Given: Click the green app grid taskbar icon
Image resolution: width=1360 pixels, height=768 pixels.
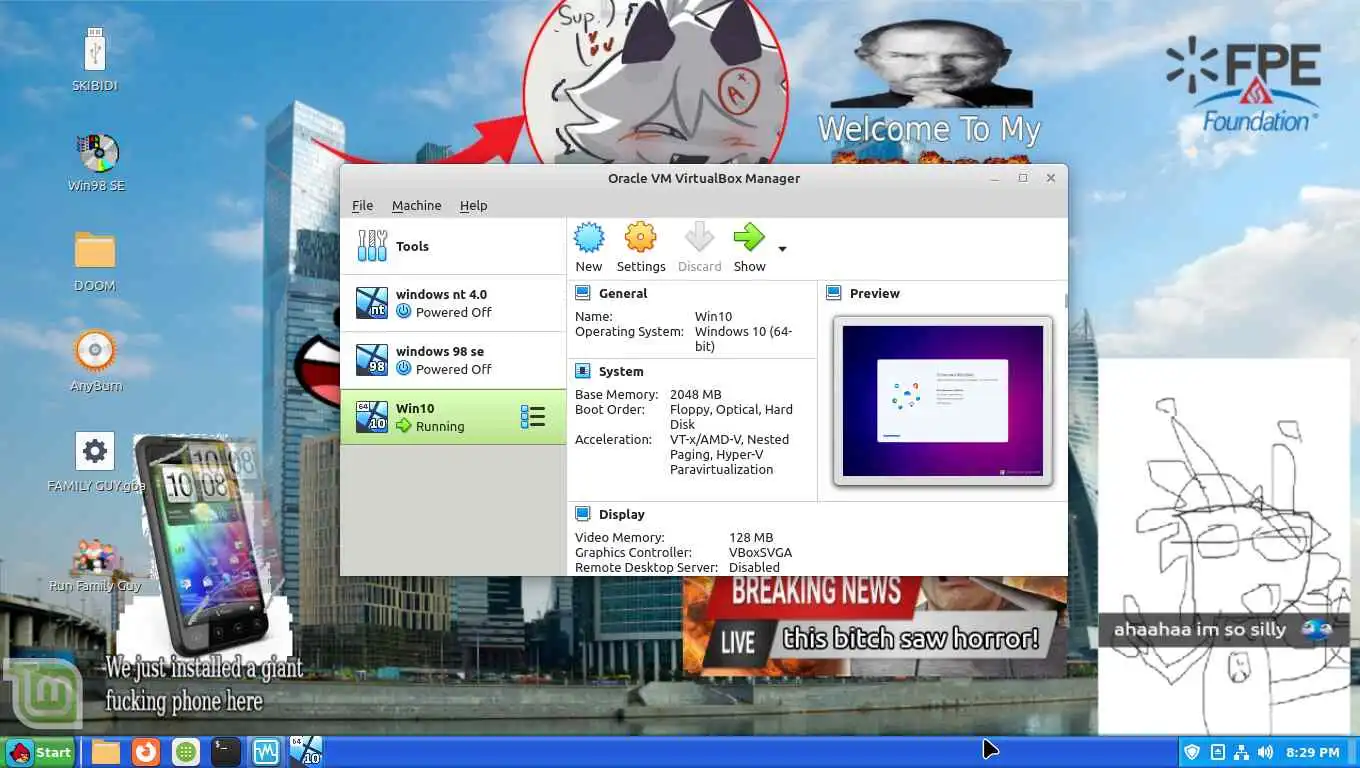Looking at the screenshot, I should [x=185, y=752].
